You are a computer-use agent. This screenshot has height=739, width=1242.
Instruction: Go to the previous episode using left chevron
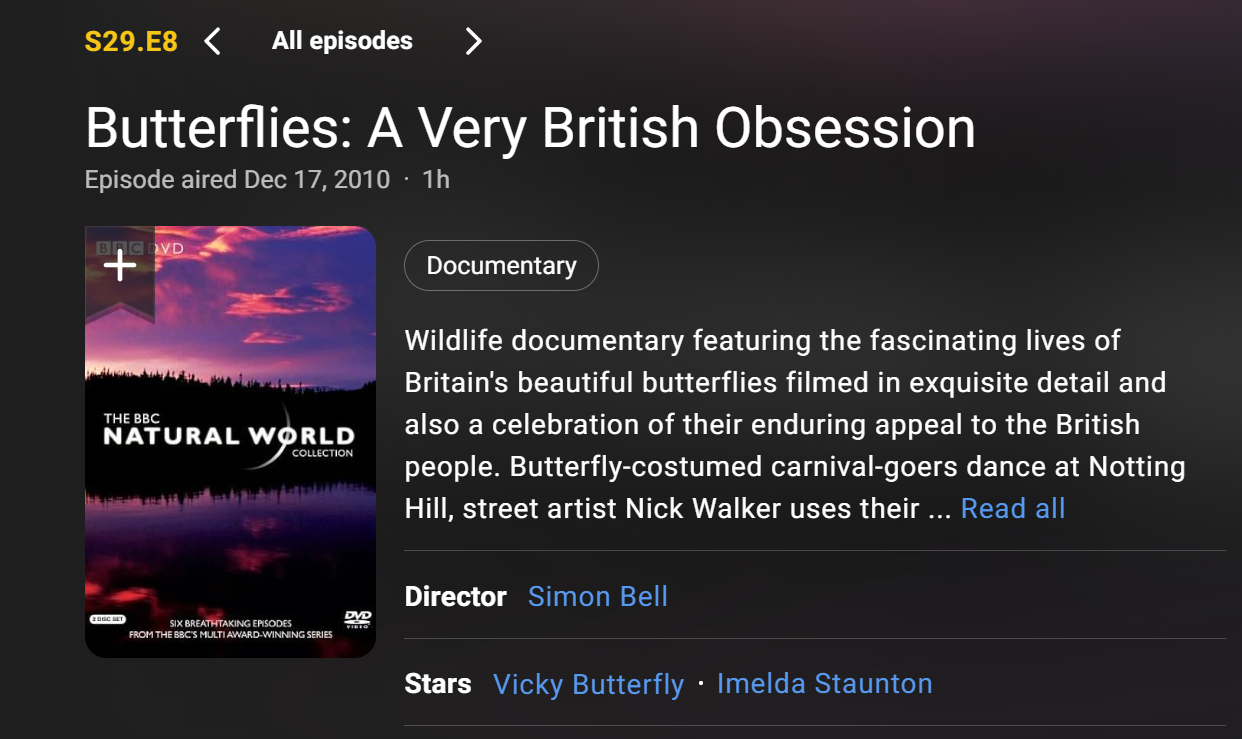click(x=212, y=41)
